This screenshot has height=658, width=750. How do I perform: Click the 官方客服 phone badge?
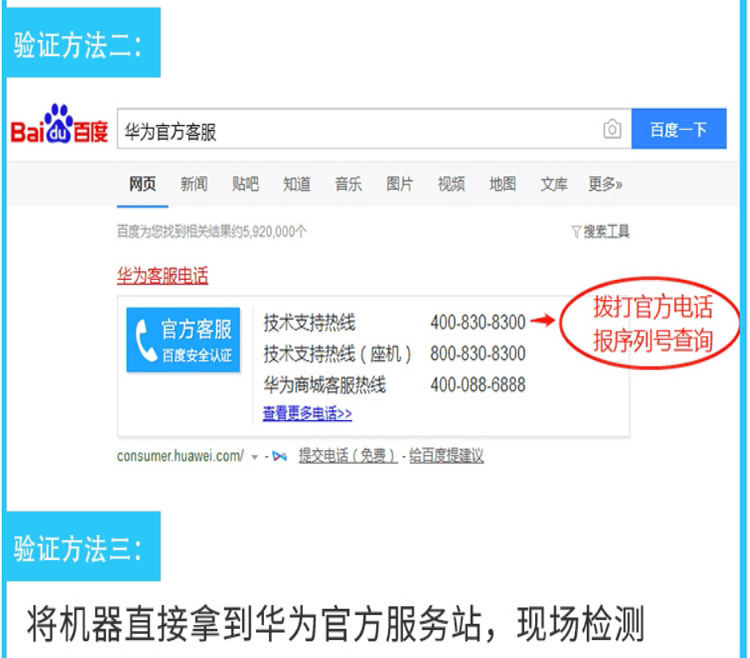click(x=183, y=340)
